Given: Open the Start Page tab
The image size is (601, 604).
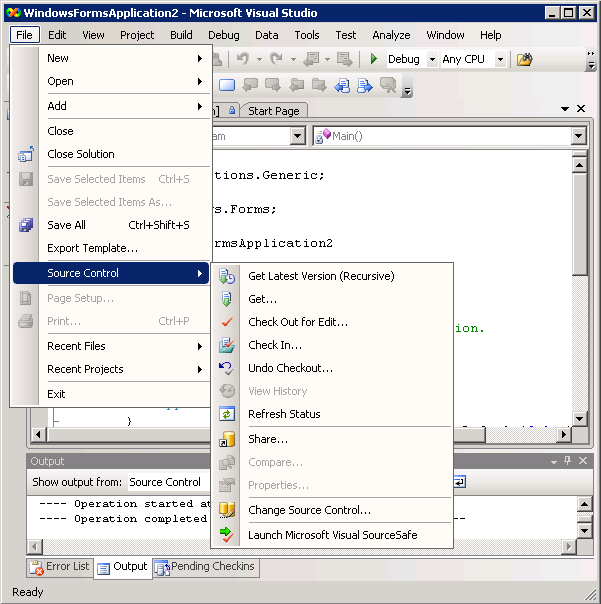Looking at the screenshot, I should (273, 111).
